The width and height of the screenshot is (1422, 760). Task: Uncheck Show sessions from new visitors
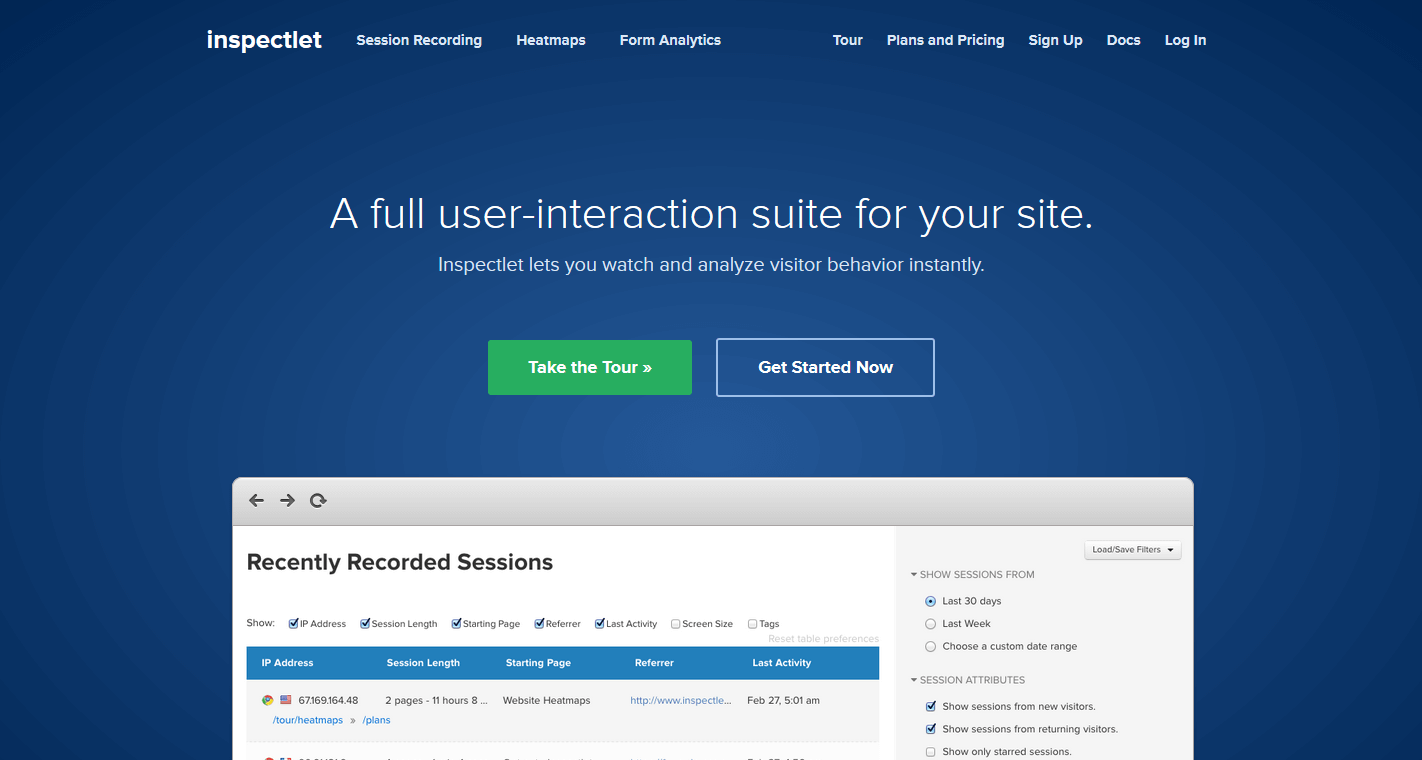point(931,706)
